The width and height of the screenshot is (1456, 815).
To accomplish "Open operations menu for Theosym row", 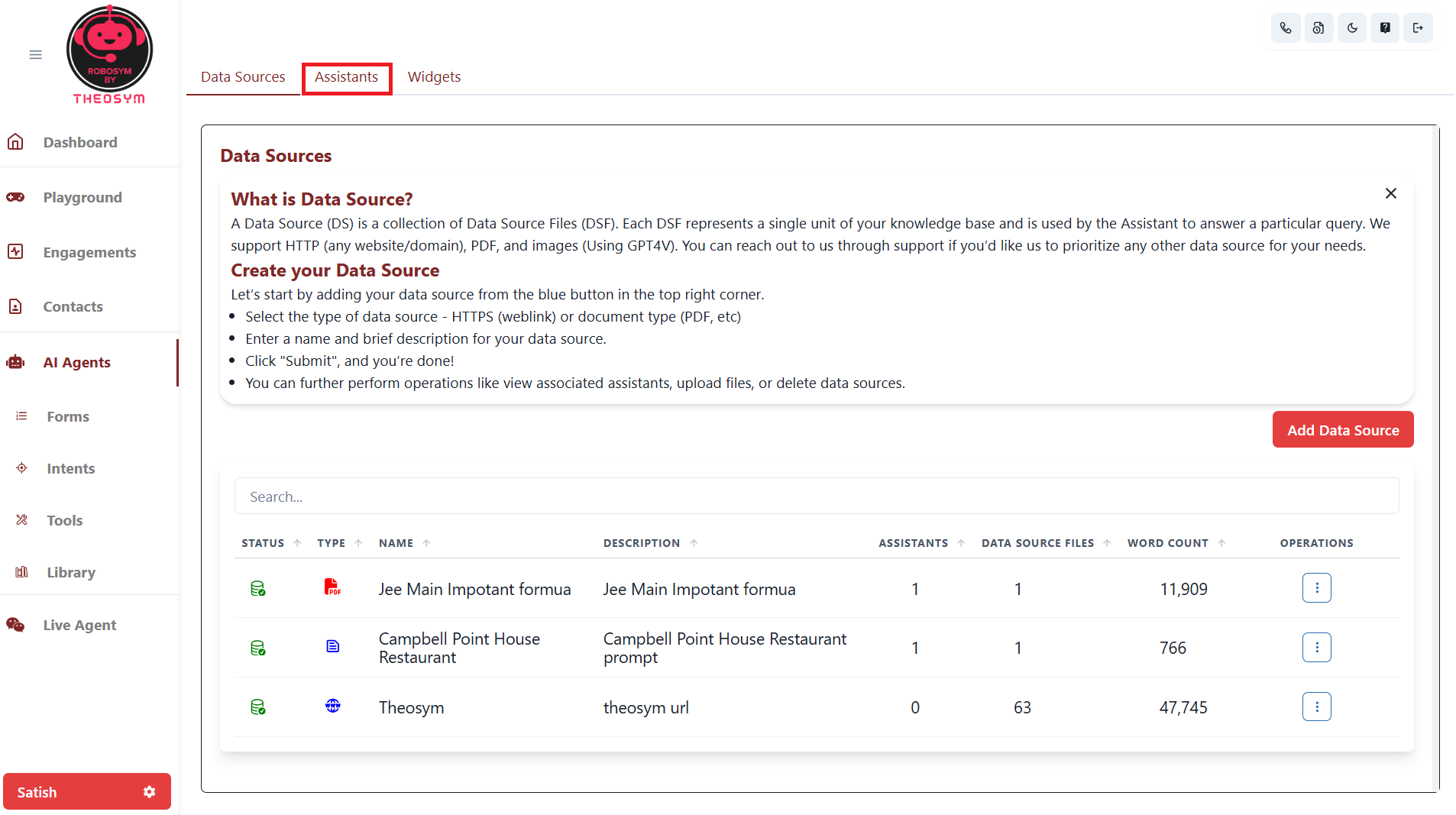I will [1317, 707].
